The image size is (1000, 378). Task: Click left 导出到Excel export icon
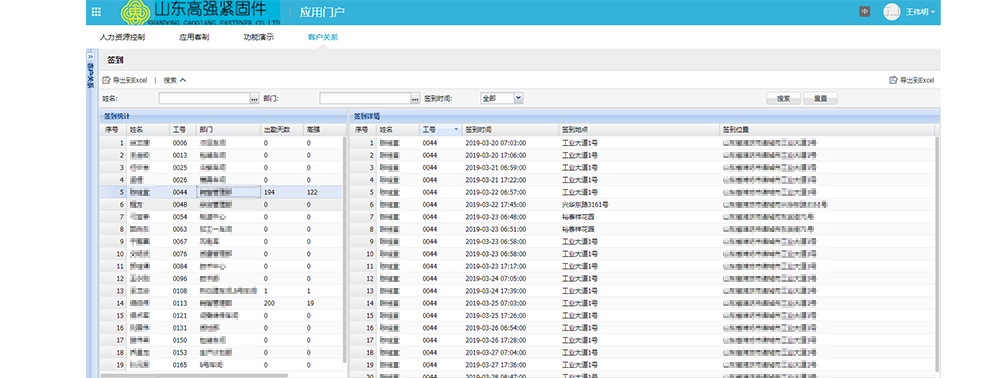[107, 80]
